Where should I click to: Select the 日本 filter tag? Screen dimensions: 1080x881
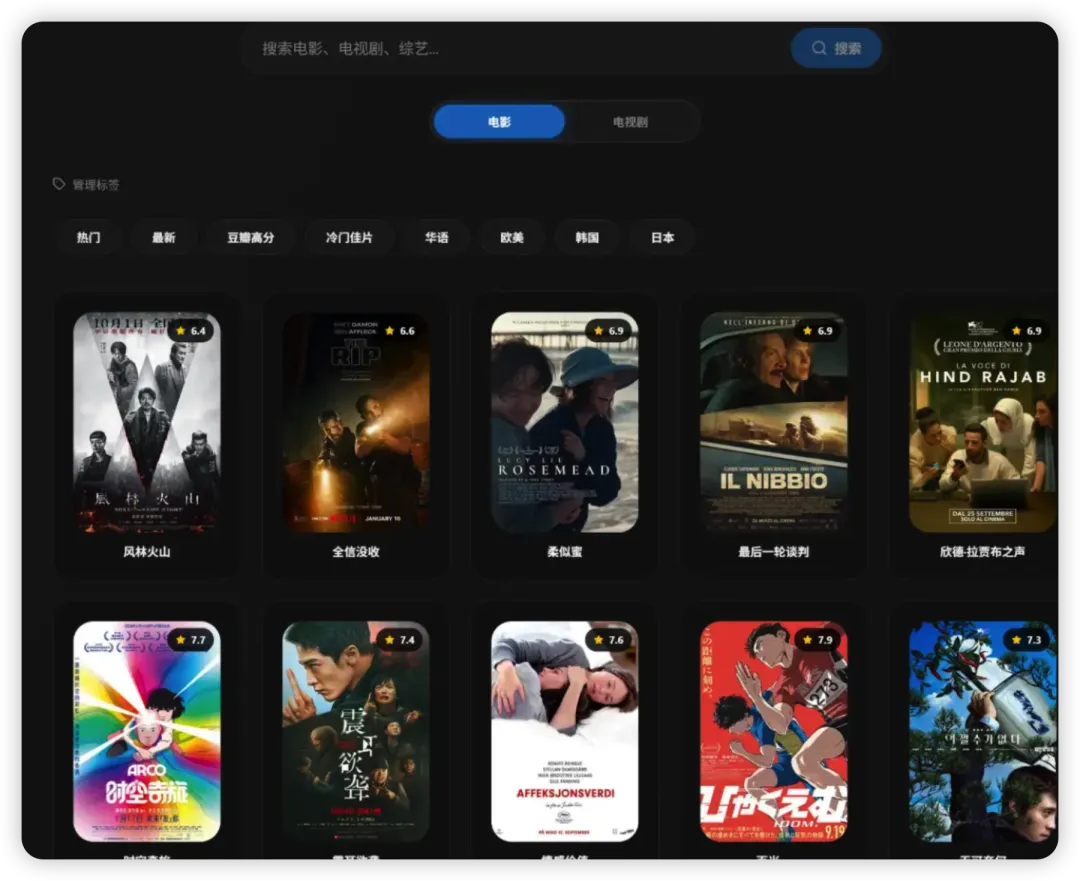pyautogui.click(x=663, y=238)
